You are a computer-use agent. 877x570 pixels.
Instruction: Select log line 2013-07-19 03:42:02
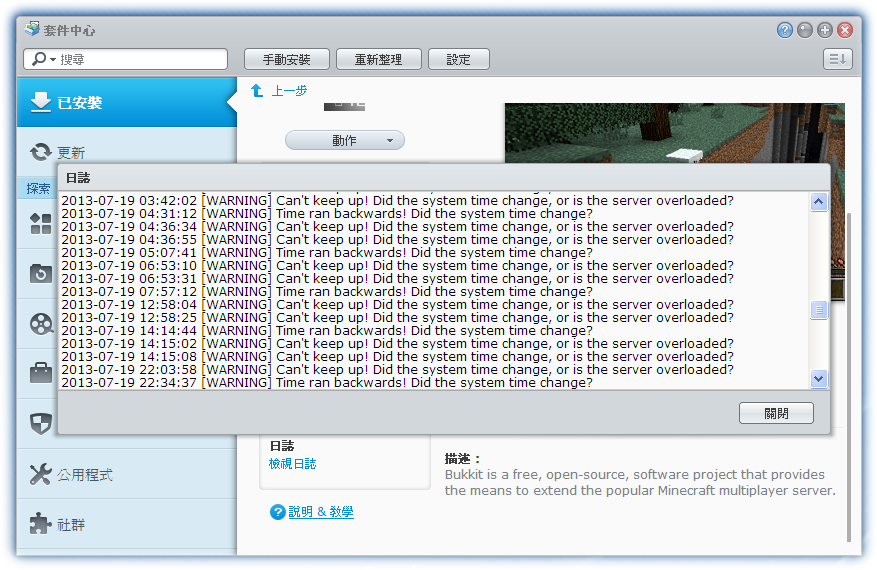(397, 200)
